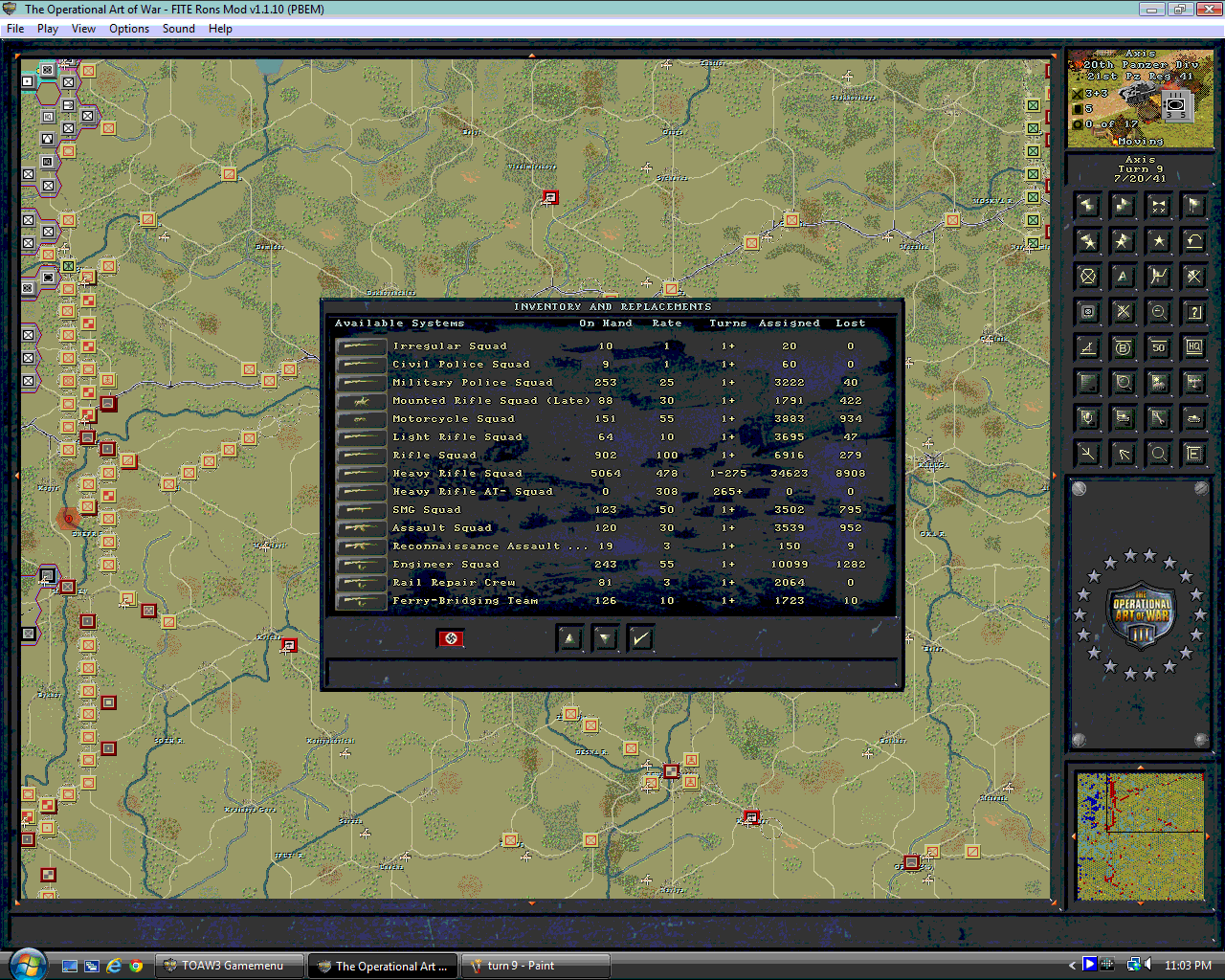The image size is (1225, 980).
Task: Confirm inventory dialog with checkmark button
Action: 641,638
